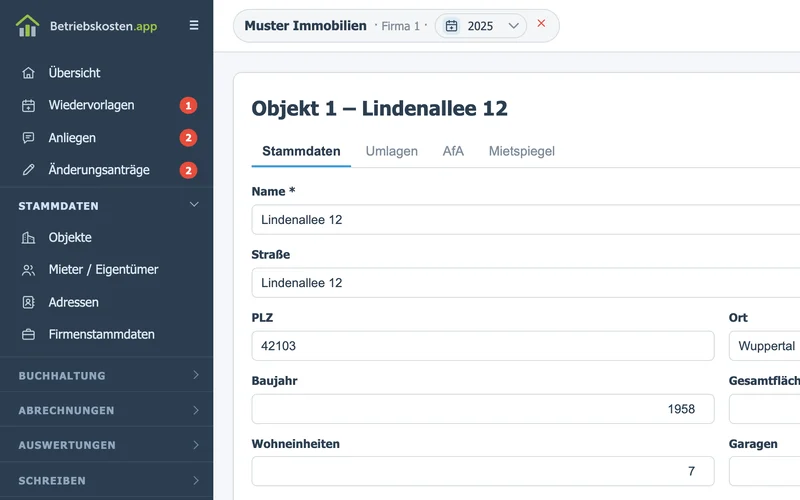Screen dimensions: 800x500
Task: Toggle the sidebar hamburger menu
Action: (194, 25)
